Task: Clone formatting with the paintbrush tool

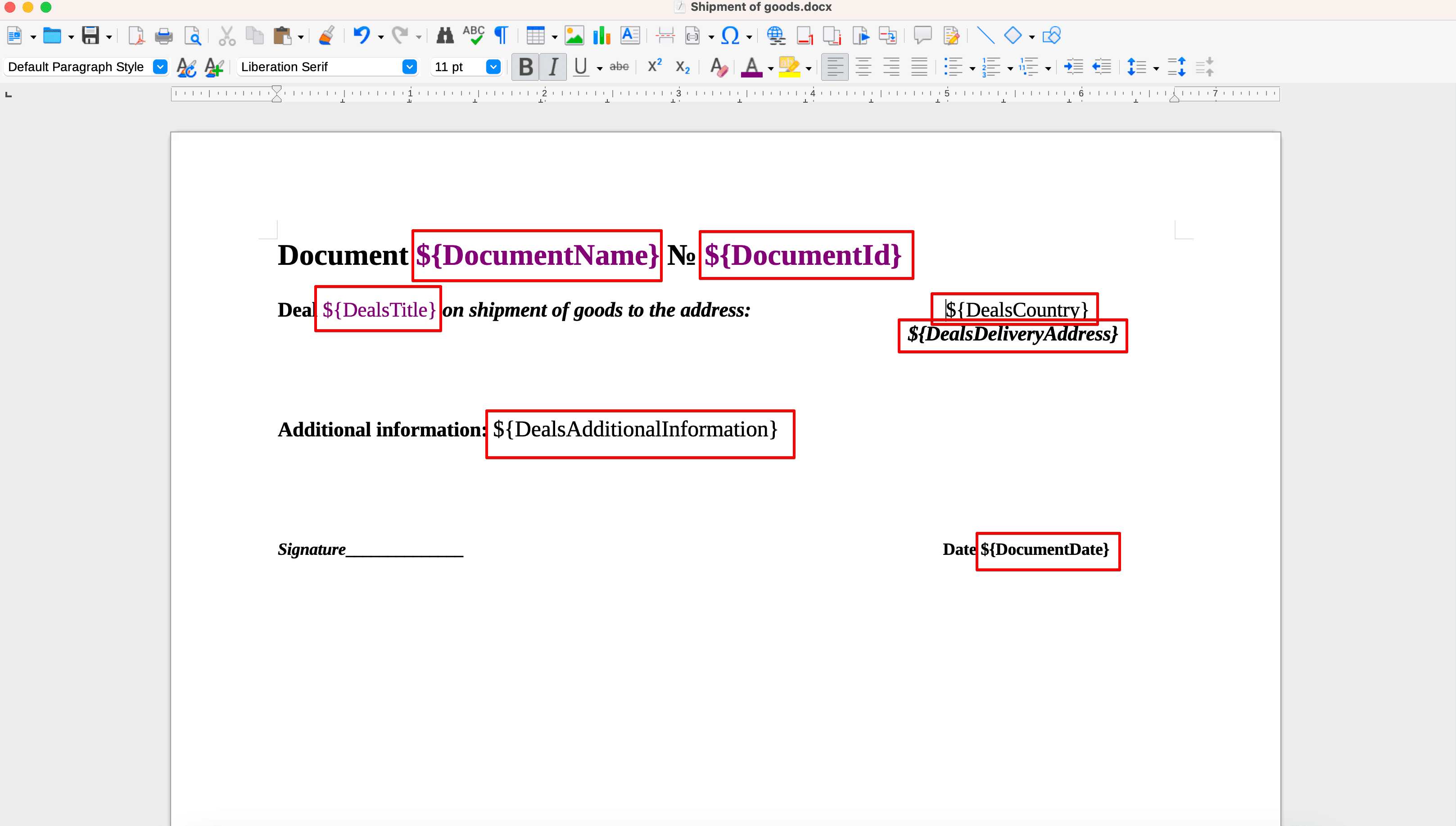Action: 326,35
